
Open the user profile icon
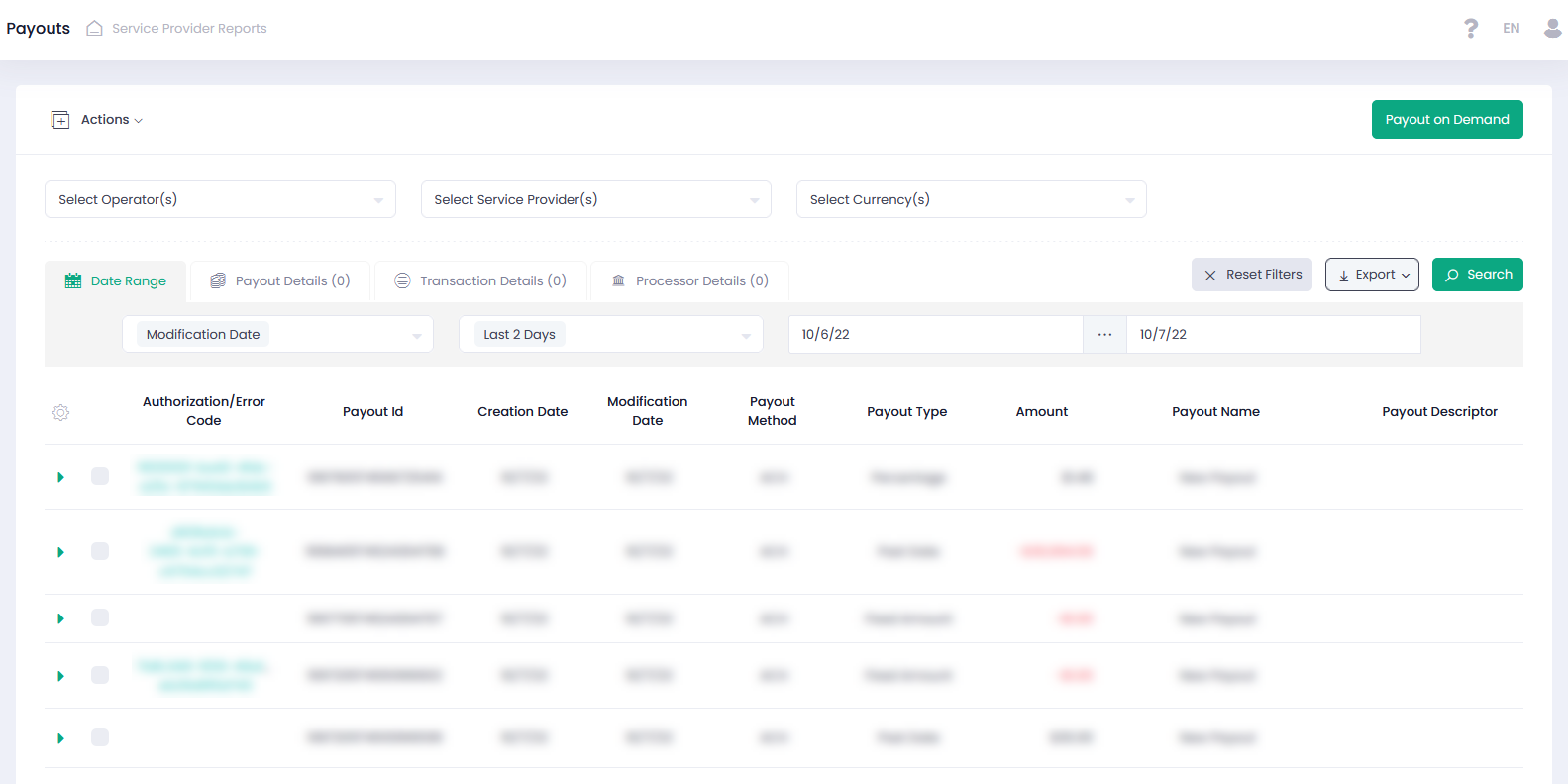1552,28
